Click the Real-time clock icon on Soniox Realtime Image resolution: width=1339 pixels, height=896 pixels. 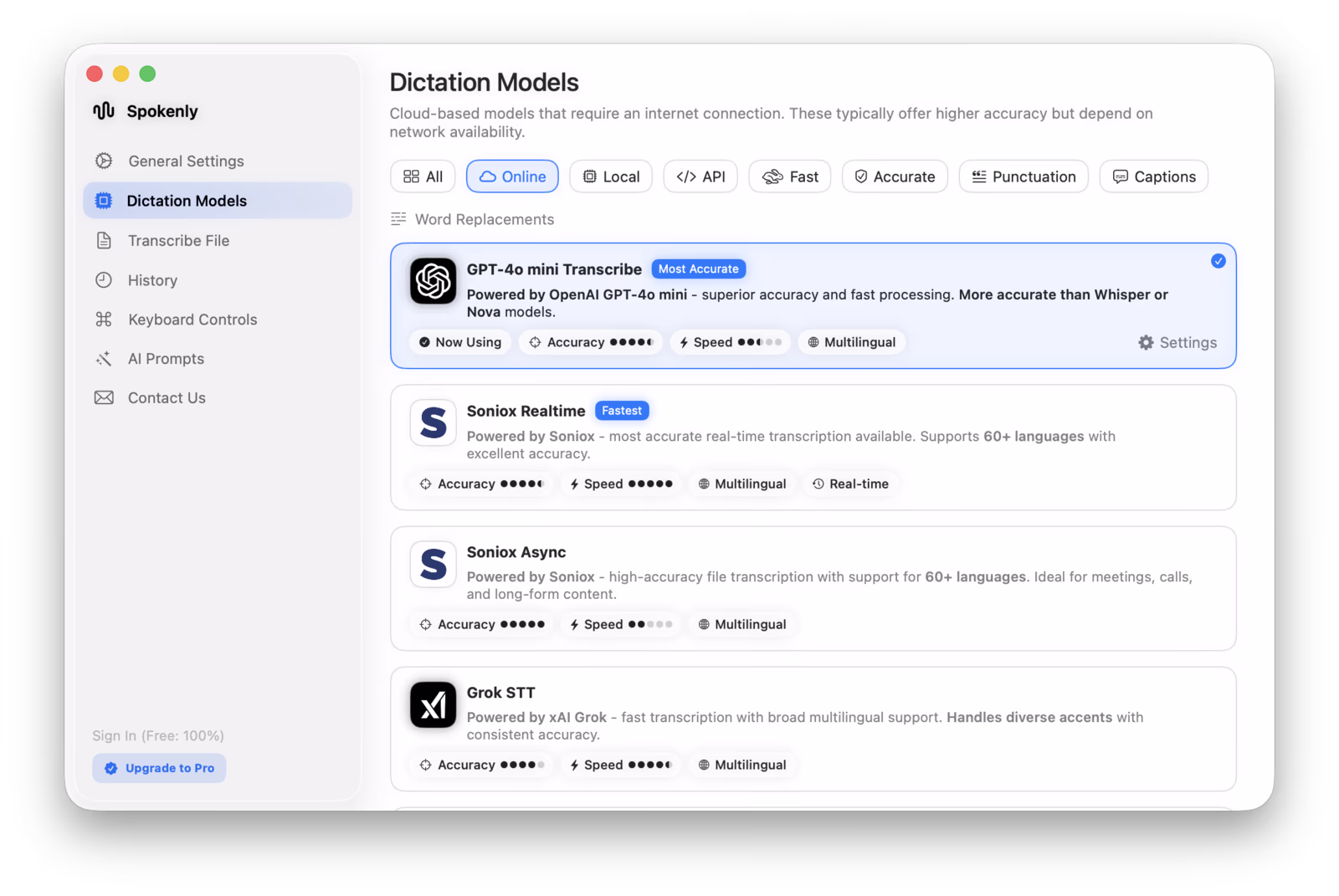pyautogui.click(x=818, y=484)
